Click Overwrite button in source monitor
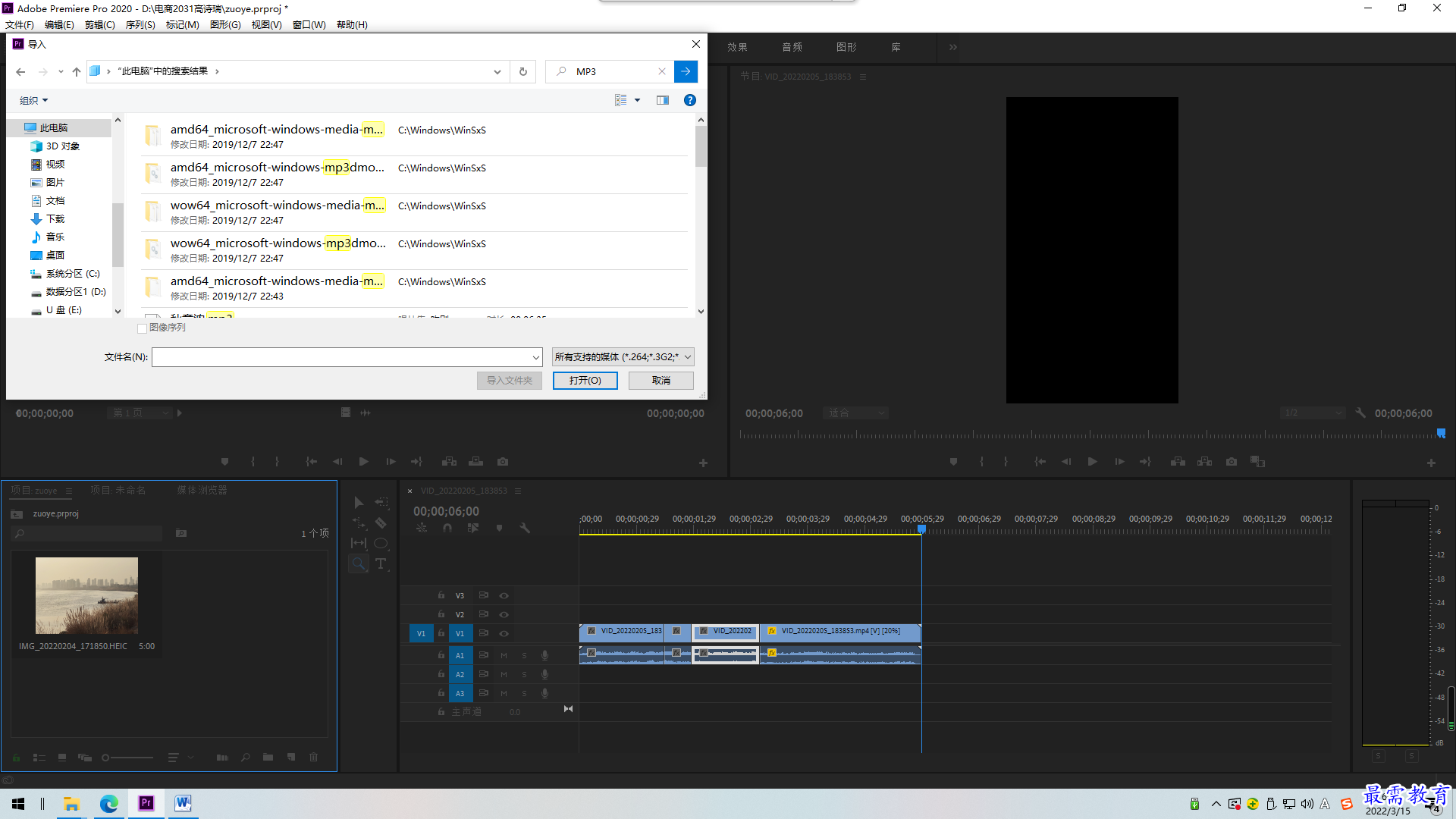The height and width of the screenshot is (819, 1456). pos(475,462)
